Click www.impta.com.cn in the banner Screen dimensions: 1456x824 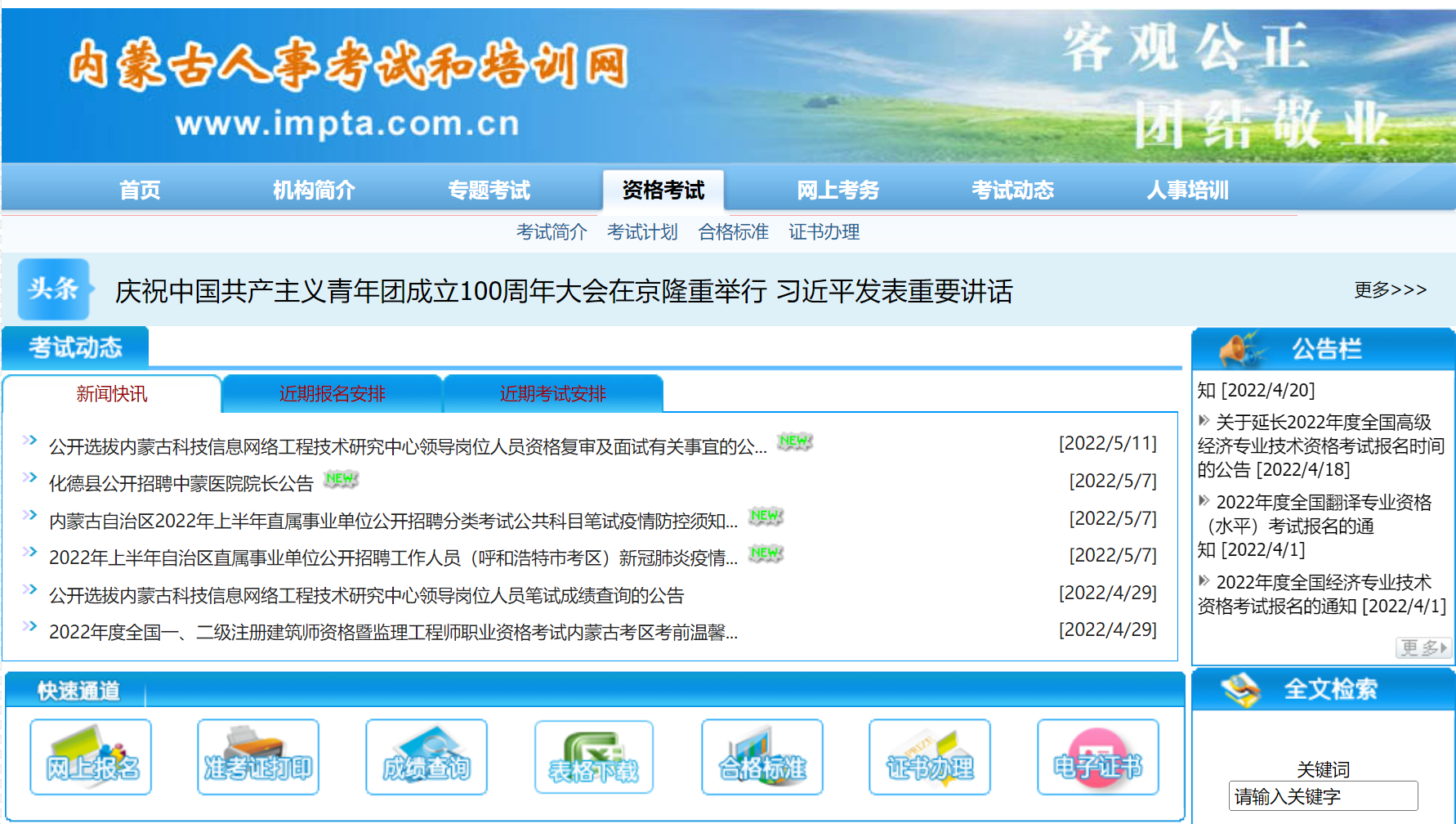coord(347,123)
